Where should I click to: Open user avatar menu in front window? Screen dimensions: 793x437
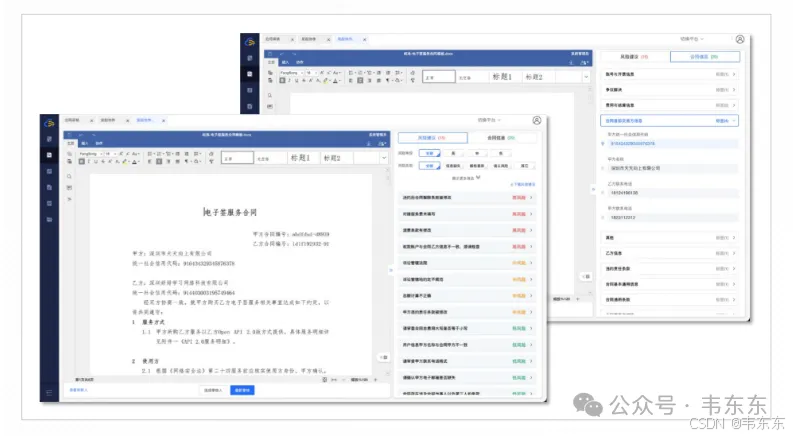(537, 120)
